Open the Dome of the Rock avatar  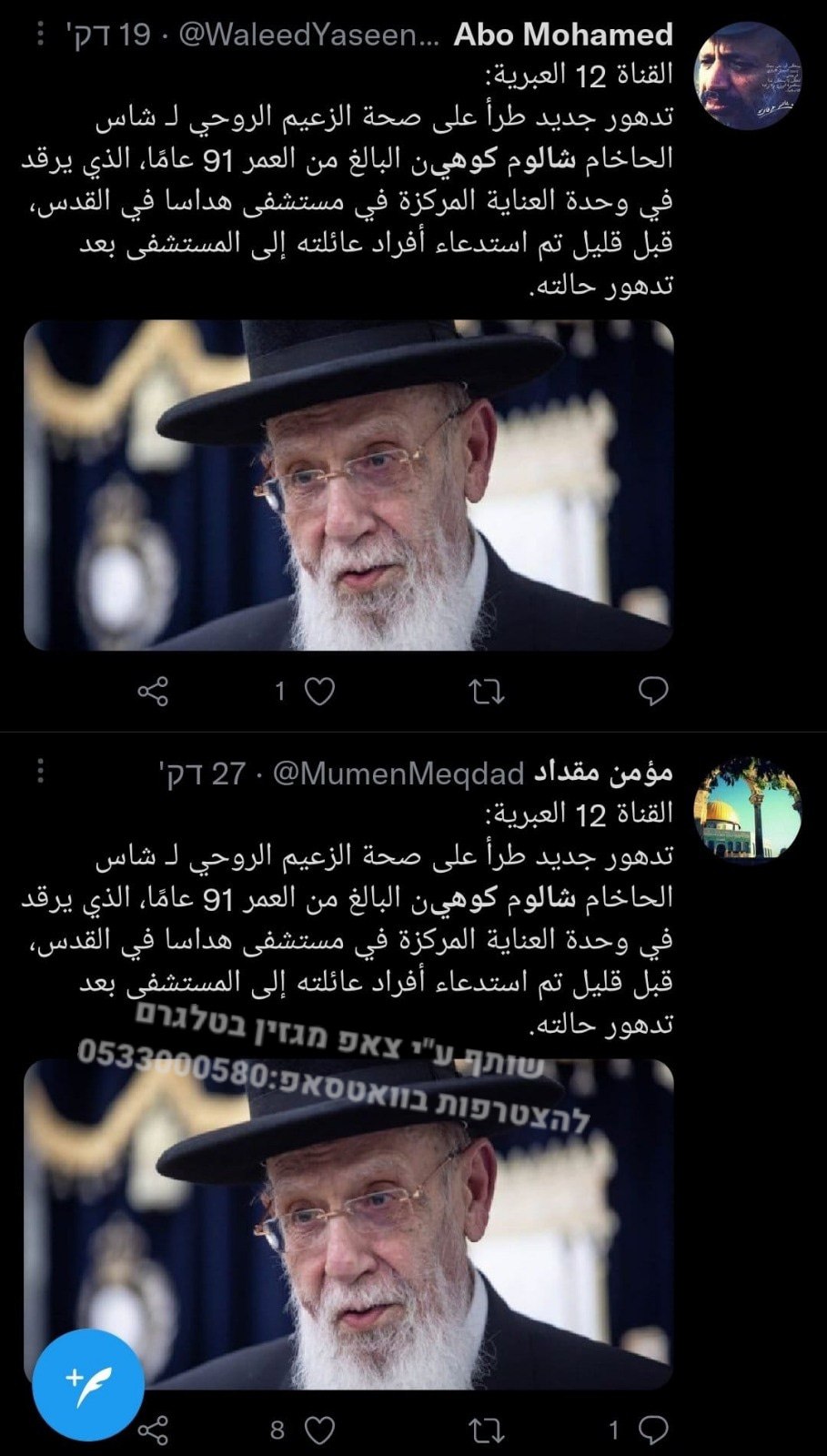(x=748, y=810)
